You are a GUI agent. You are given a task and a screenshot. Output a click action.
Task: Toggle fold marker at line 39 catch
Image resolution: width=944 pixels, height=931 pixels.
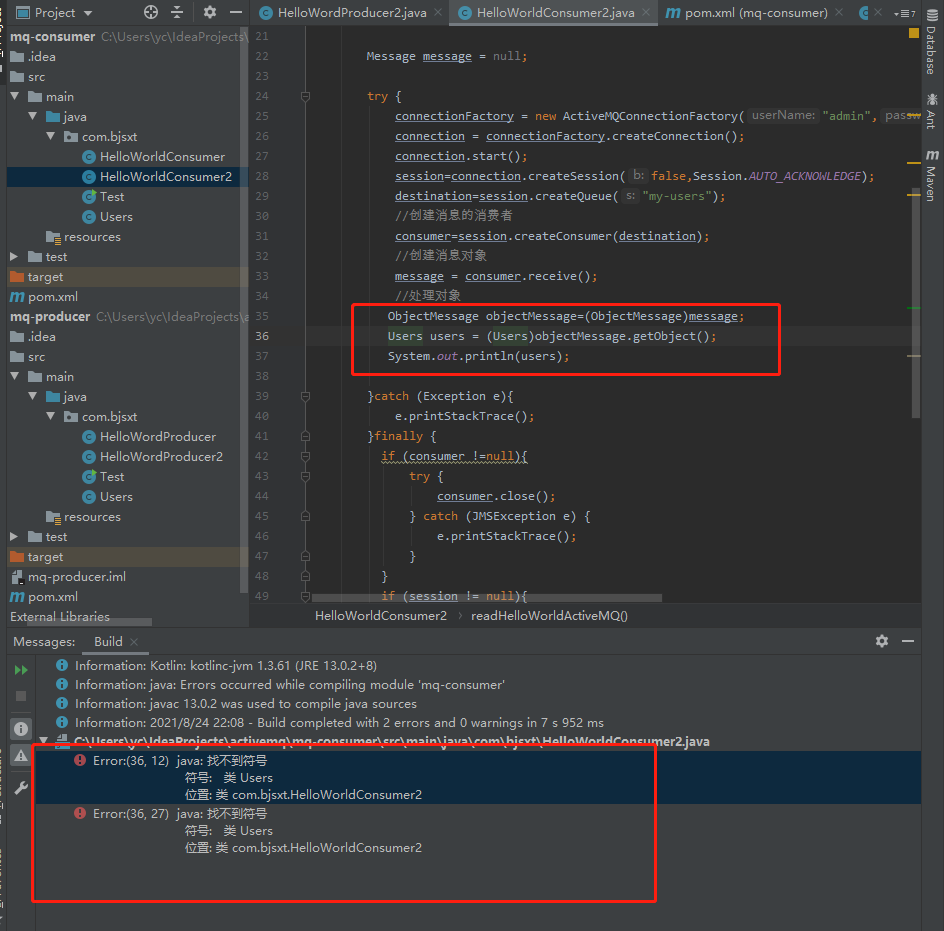(305, 396)
